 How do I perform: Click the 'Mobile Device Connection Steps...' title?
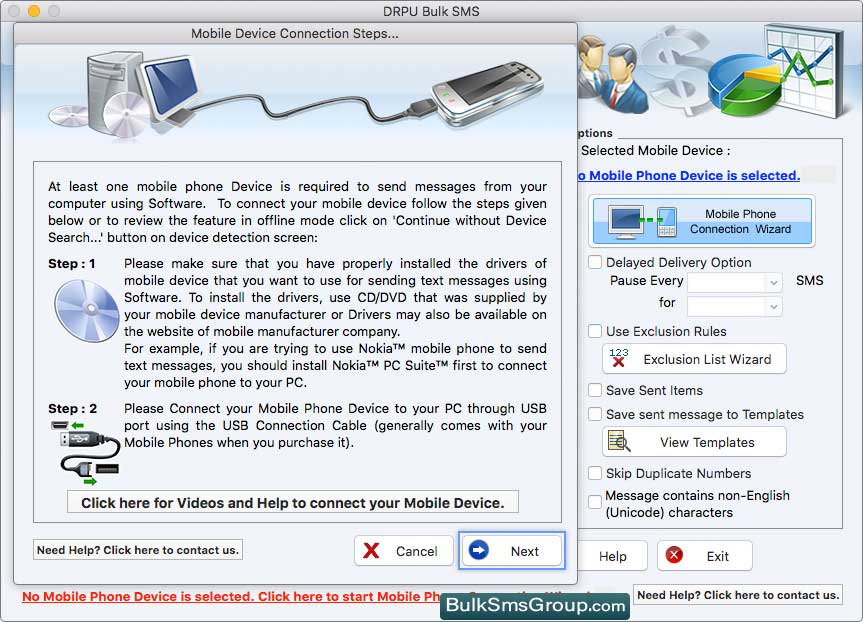(x=295, y=34)
